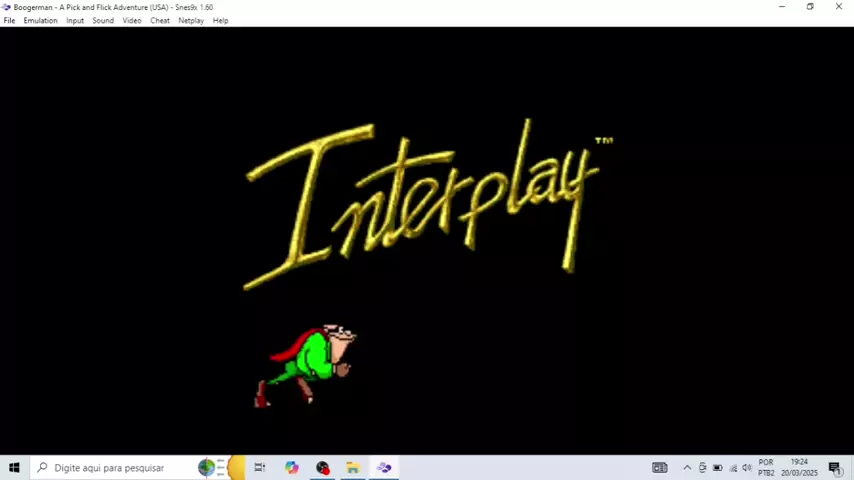
Task: Open the Video menu
Action: [132, 21]
